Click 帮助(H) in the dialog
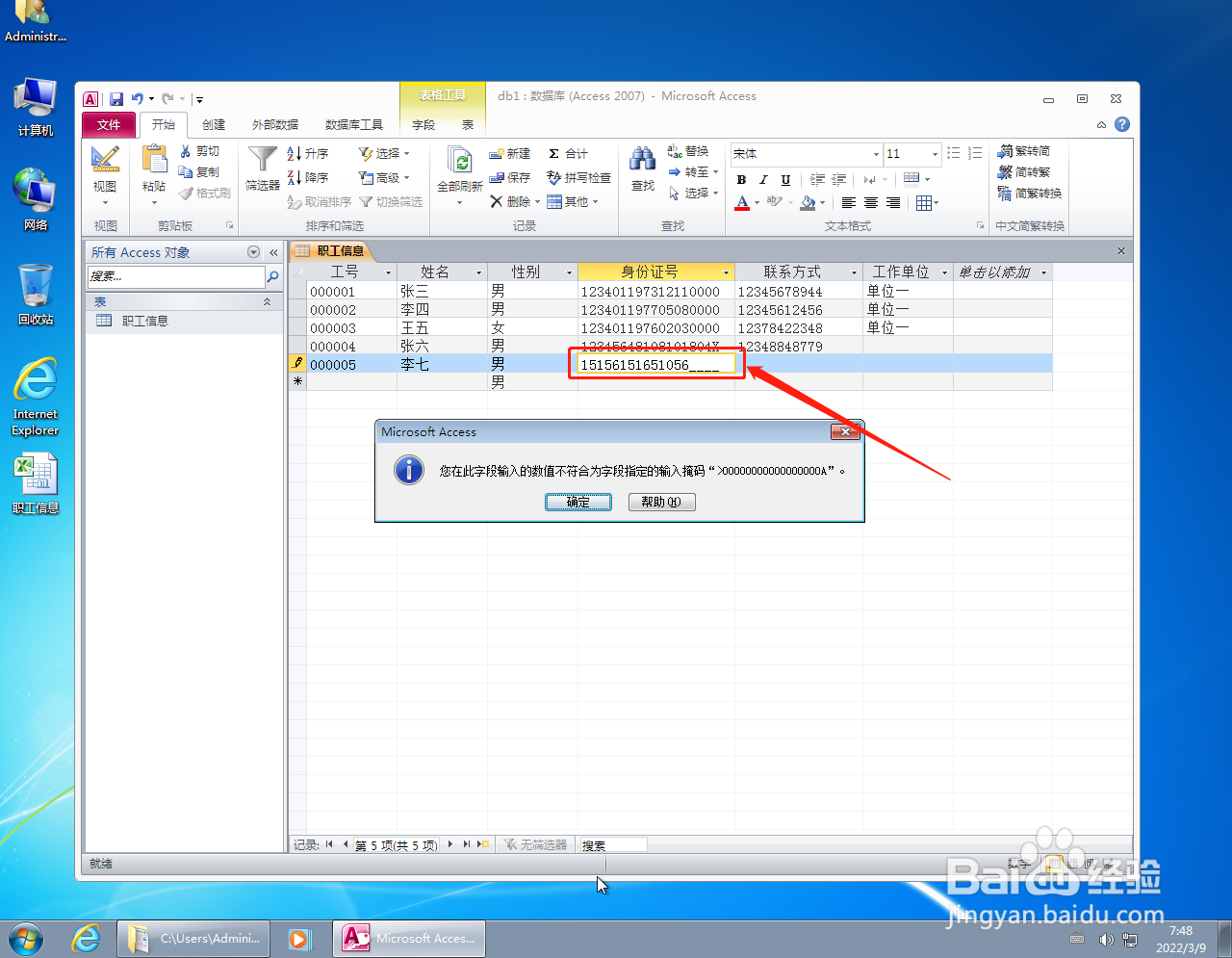1232x958 pixels. tap(661, 502)
